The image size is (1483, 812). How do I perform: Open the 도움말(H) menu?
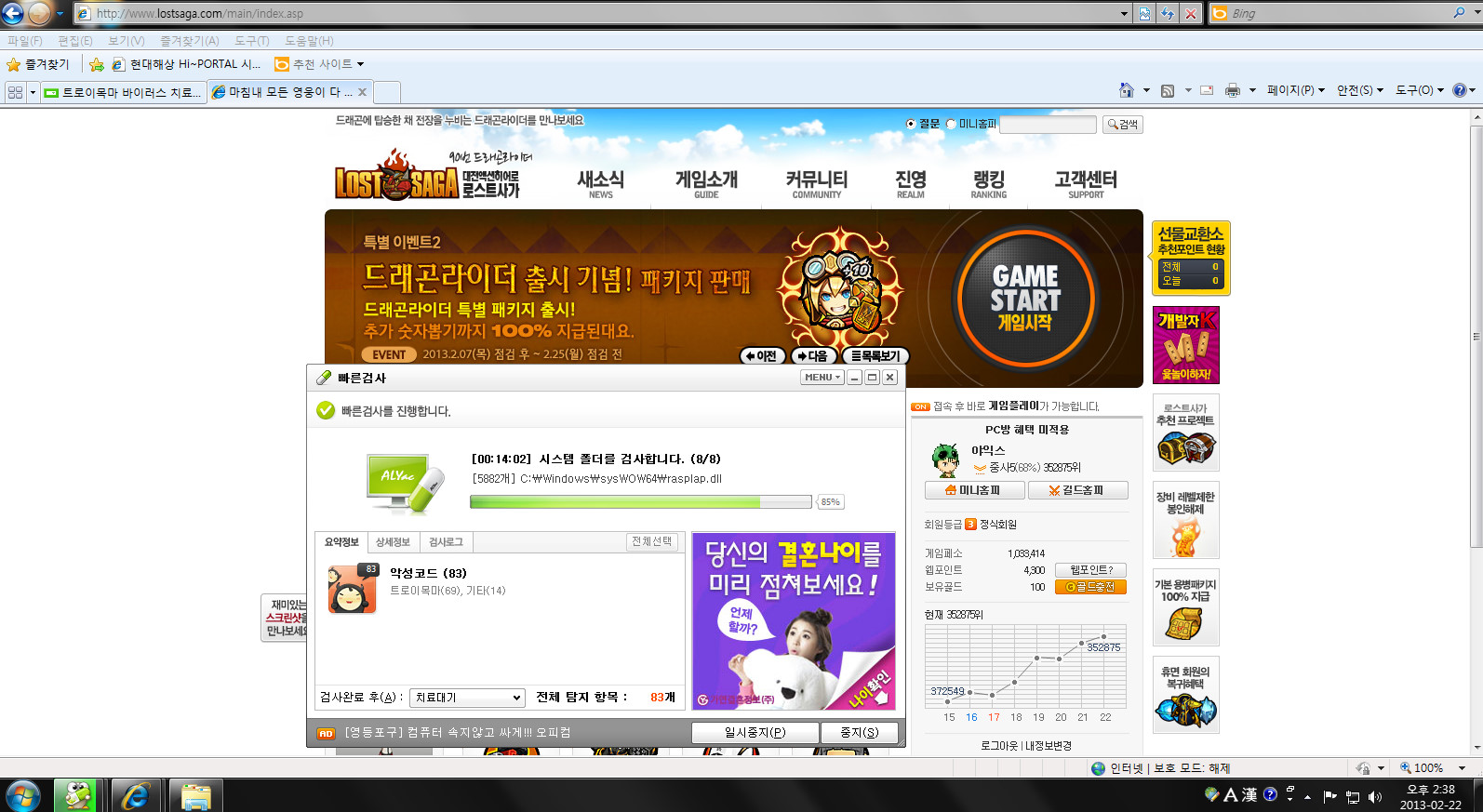(x=309, y=41)
